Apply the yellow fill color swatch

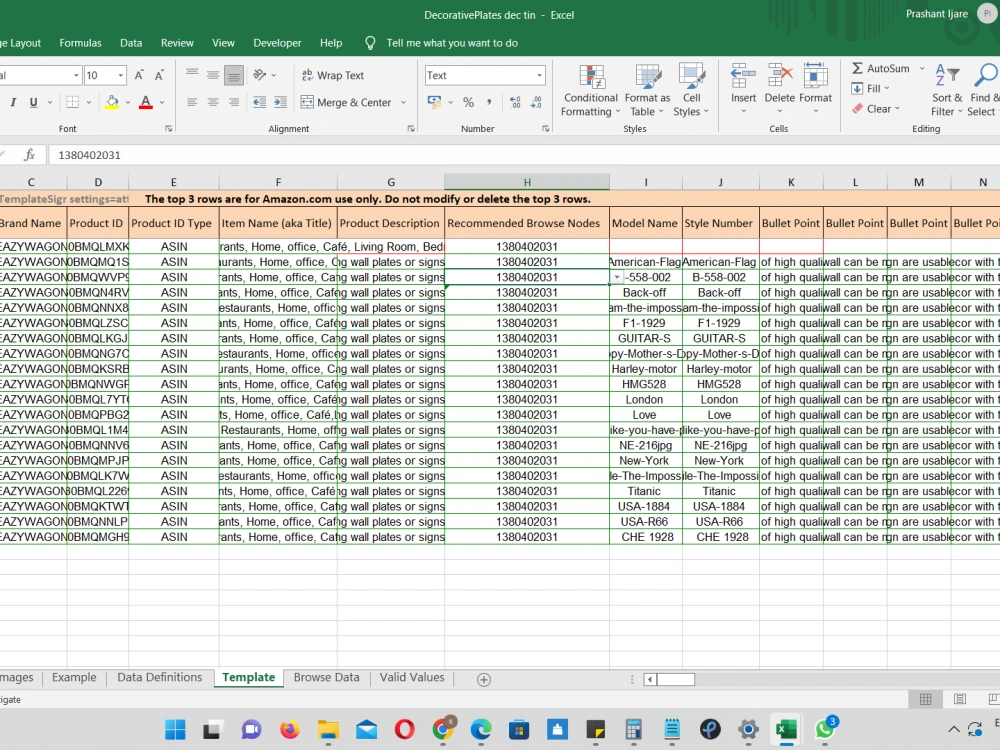(112, 102)
